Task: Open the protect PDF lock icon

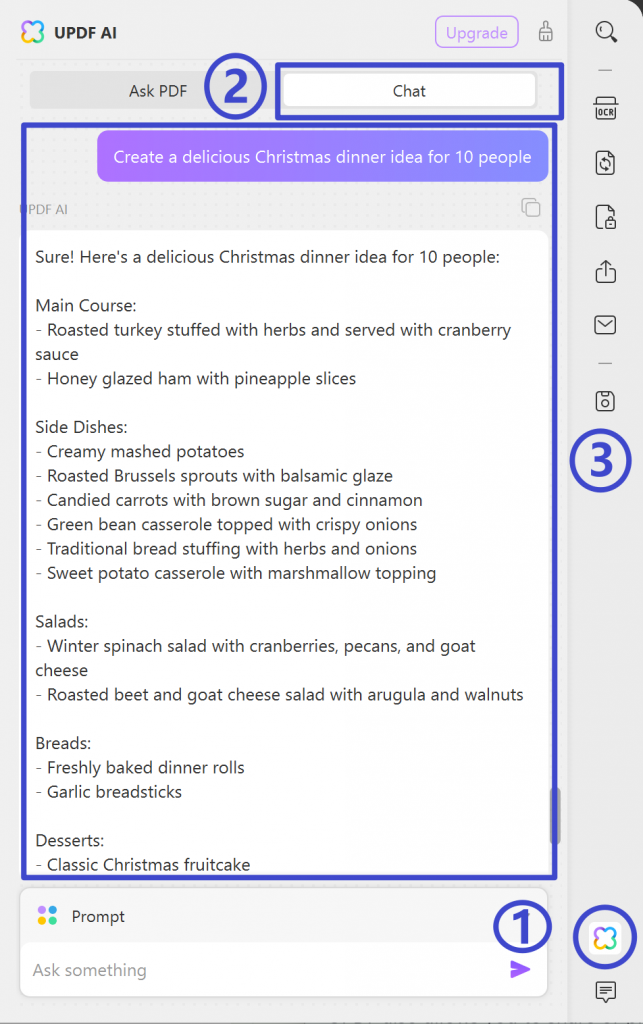Action: click(605, 217)
